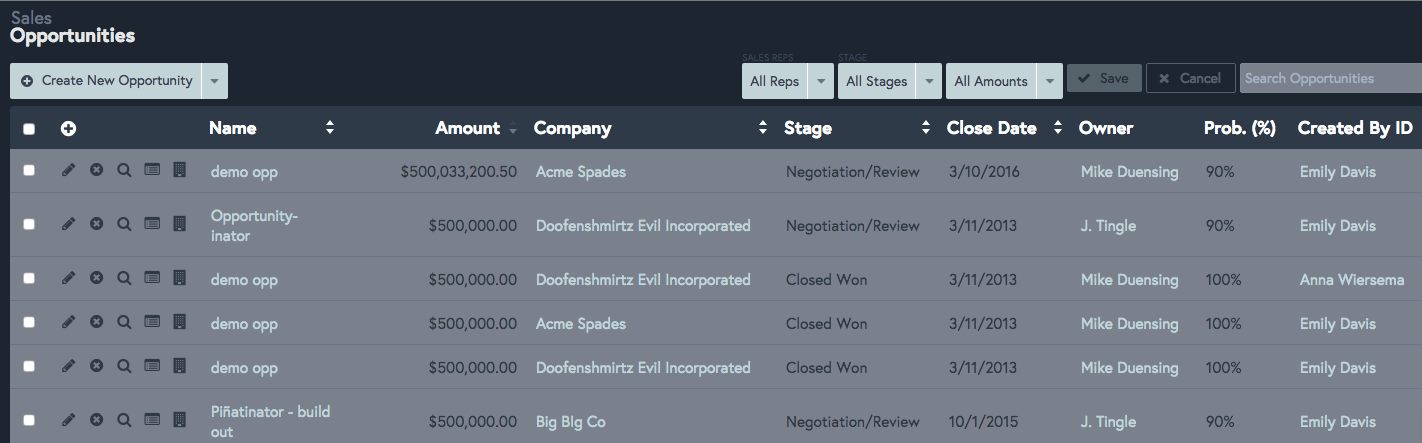Click the Search Opportunities field

1329,78
